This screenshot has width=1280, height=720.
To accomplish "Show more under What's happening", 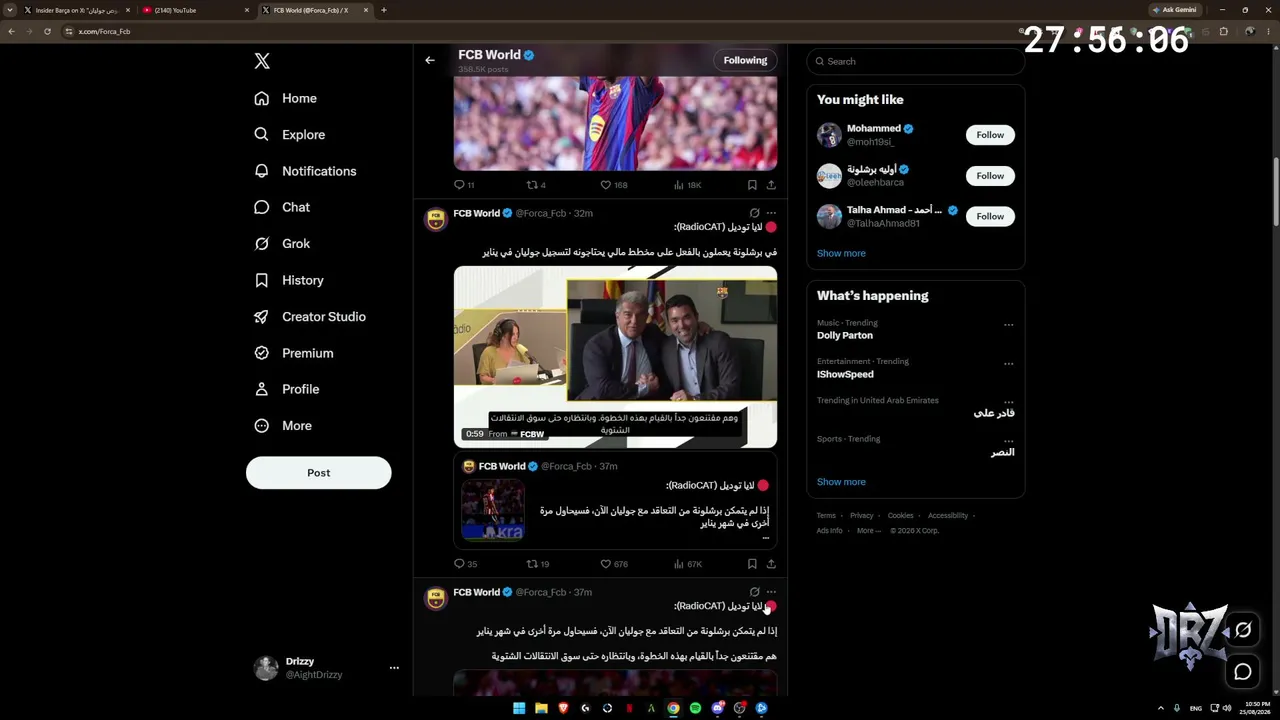I will click(841, 482).
